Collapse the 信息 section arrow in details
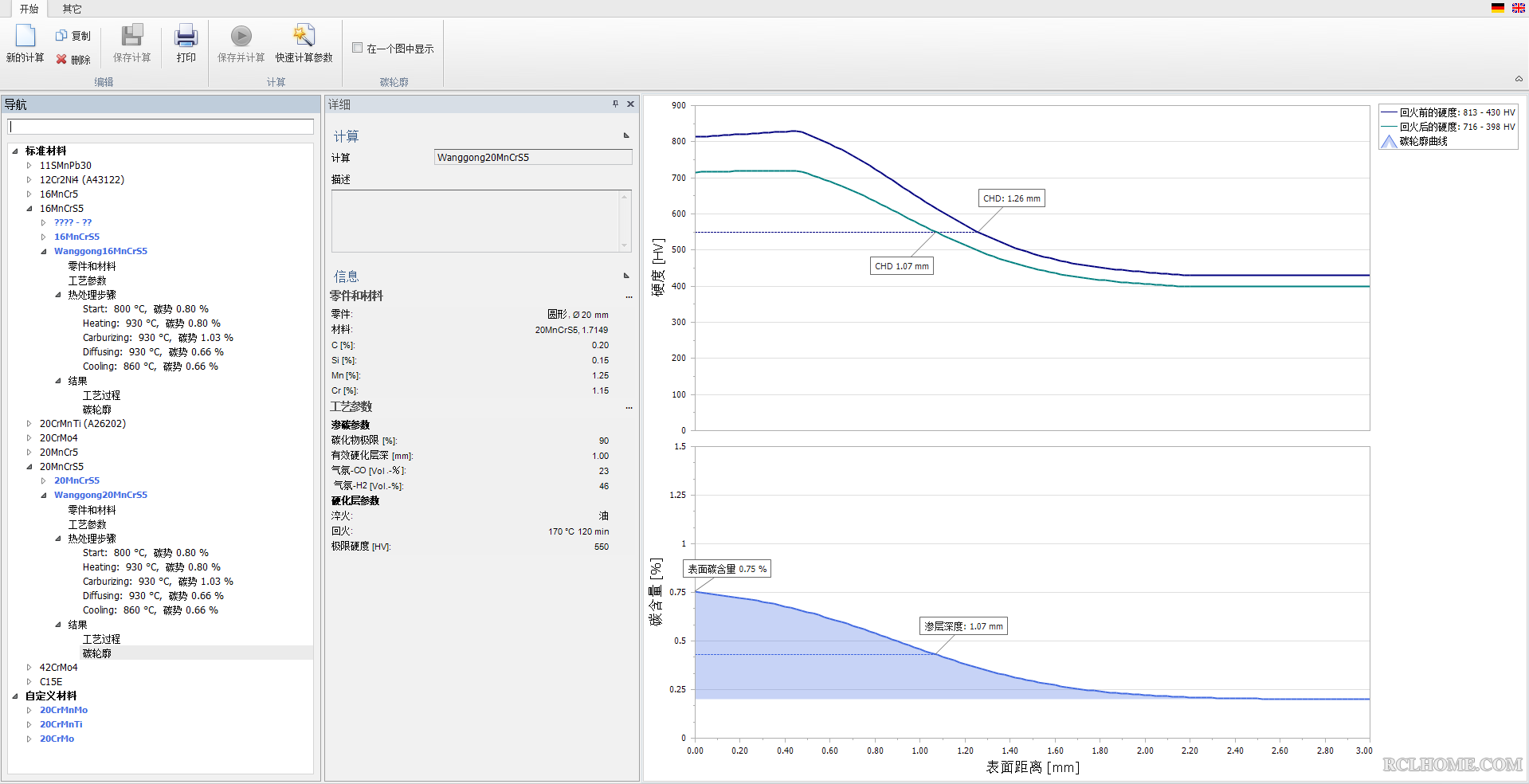Screen dimensions: 1529x784 626,276
